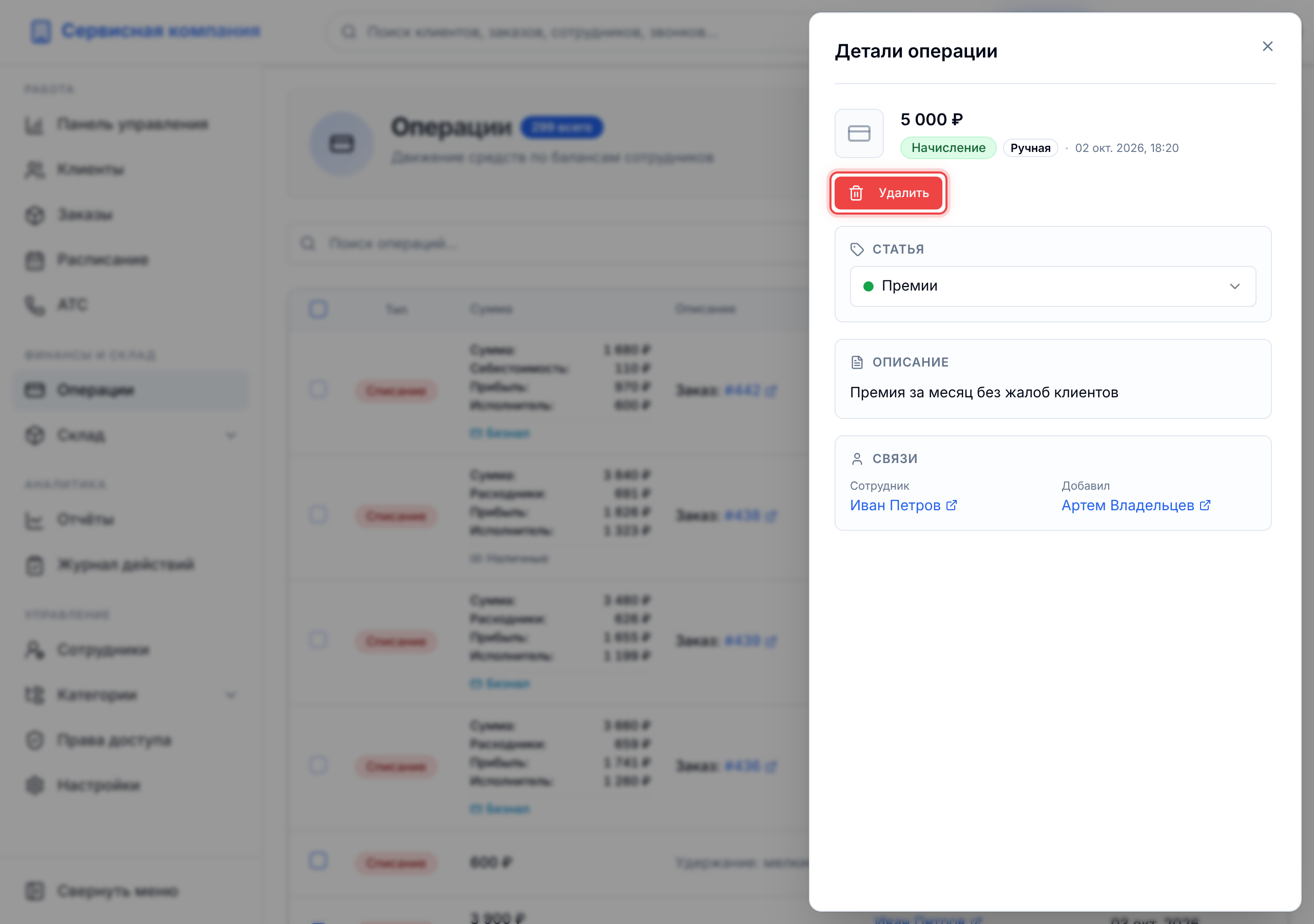Tick the checkbox for order #442 row
The width and height of the screenshot is (1314, 924).
[x=318, y=390]
